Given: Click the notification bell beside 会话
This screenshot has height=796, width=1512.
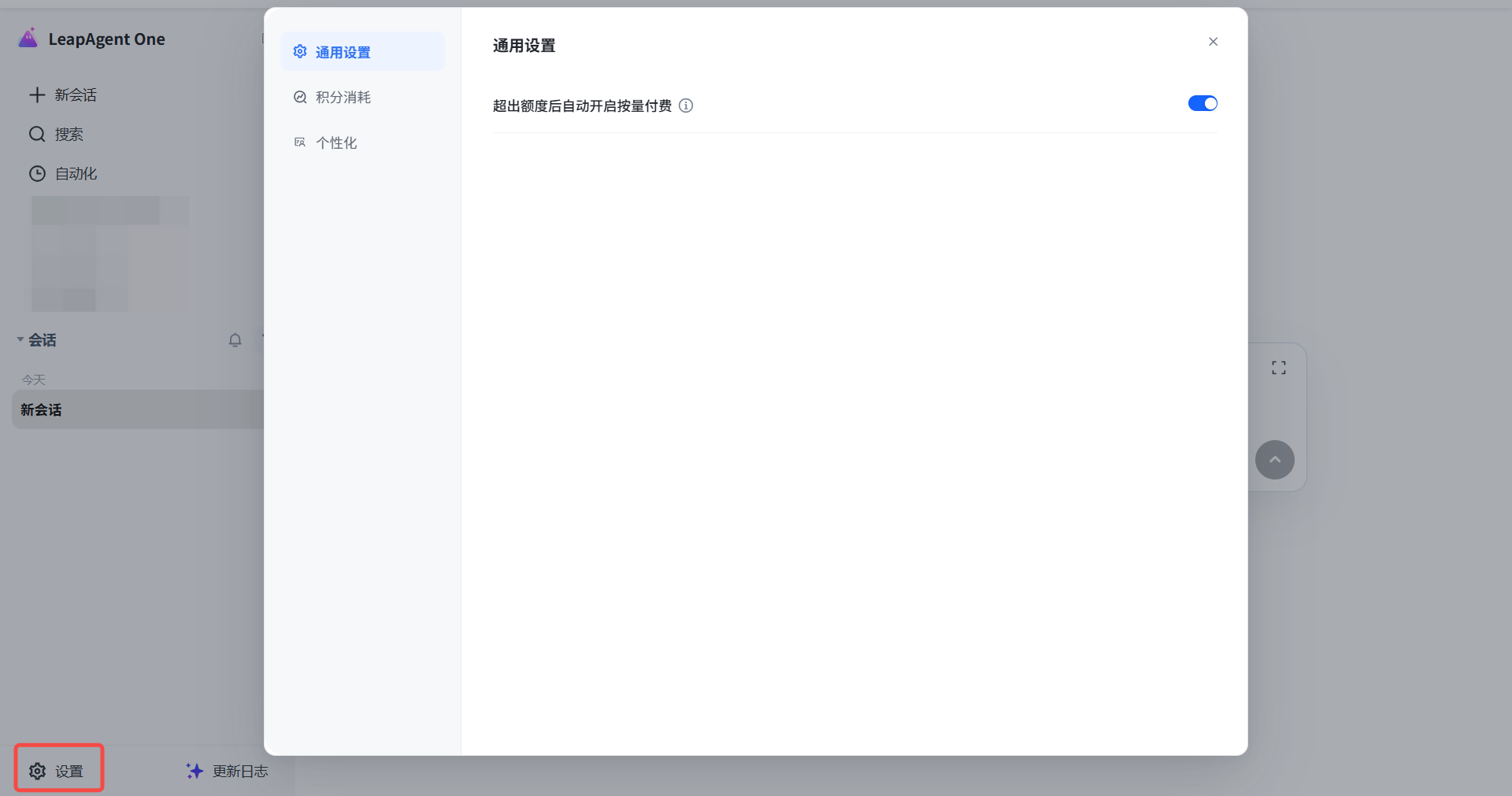Looking at the screenshot, I should coord(235,340).
